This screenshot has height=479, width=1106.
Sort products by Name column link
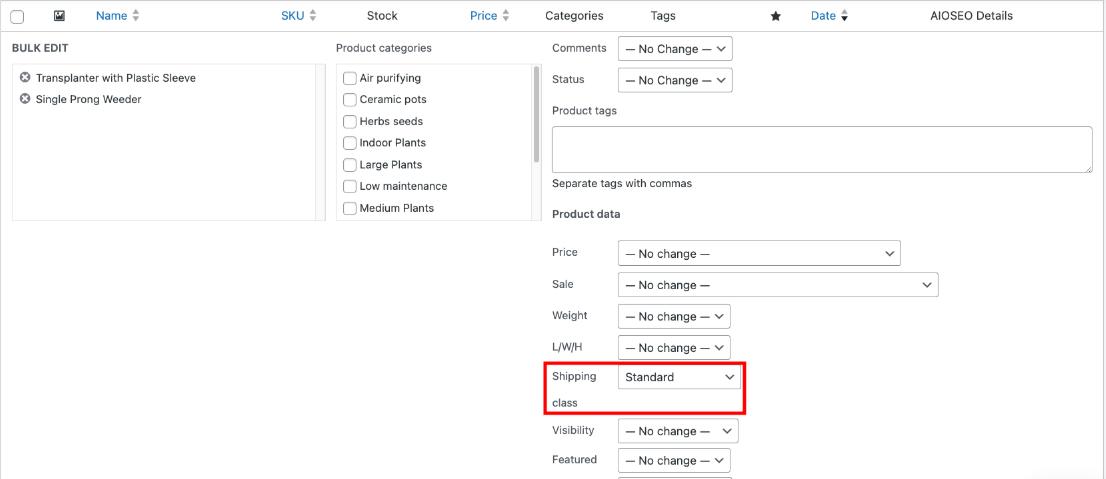[111, 16]
